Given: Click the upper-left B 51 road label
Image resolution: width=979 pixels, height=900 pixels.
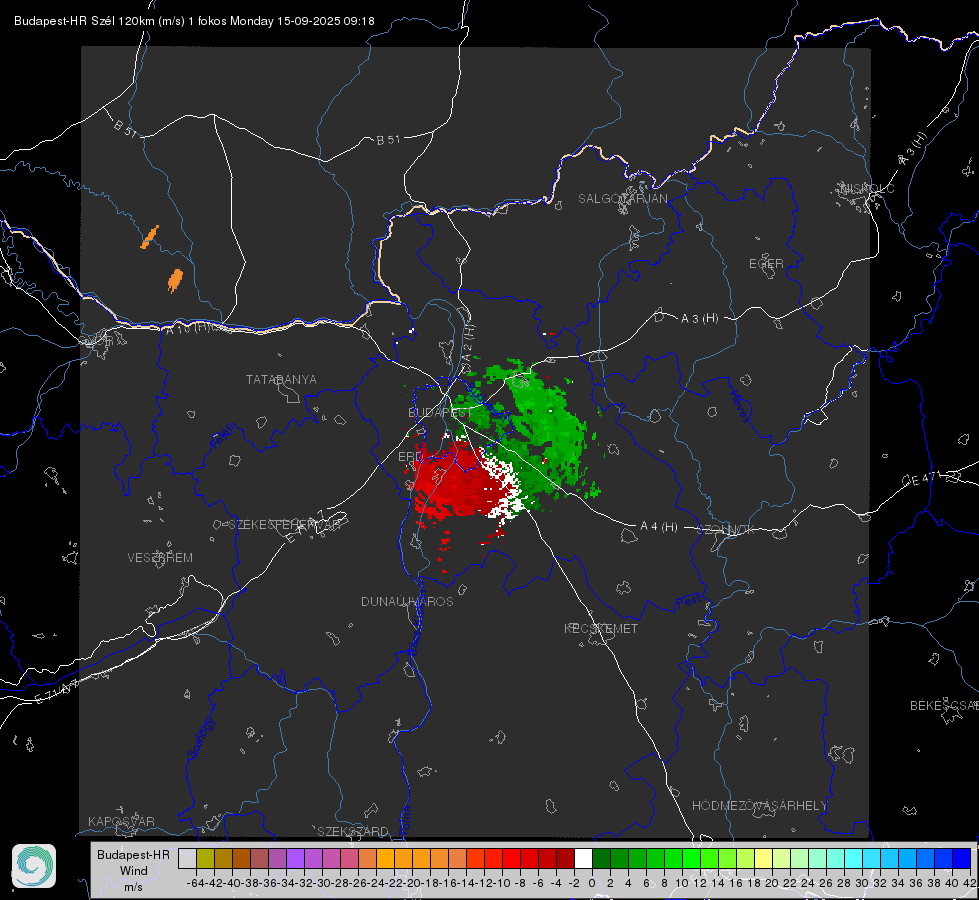Looking at the screenshot, I should [x=125, y=128].
